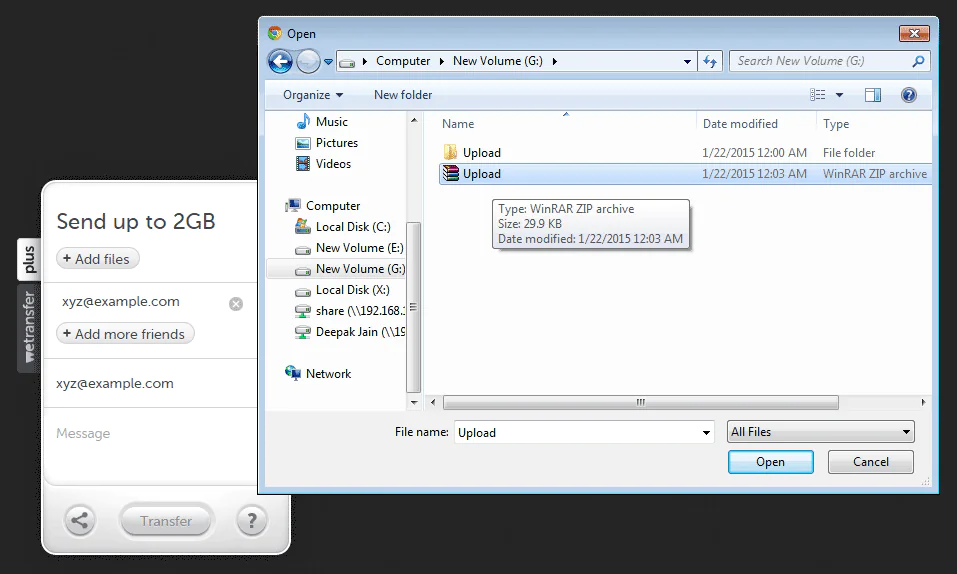Click the WinRAR archive icon
This screenshot has width=957, height=574.
[450, 173]
